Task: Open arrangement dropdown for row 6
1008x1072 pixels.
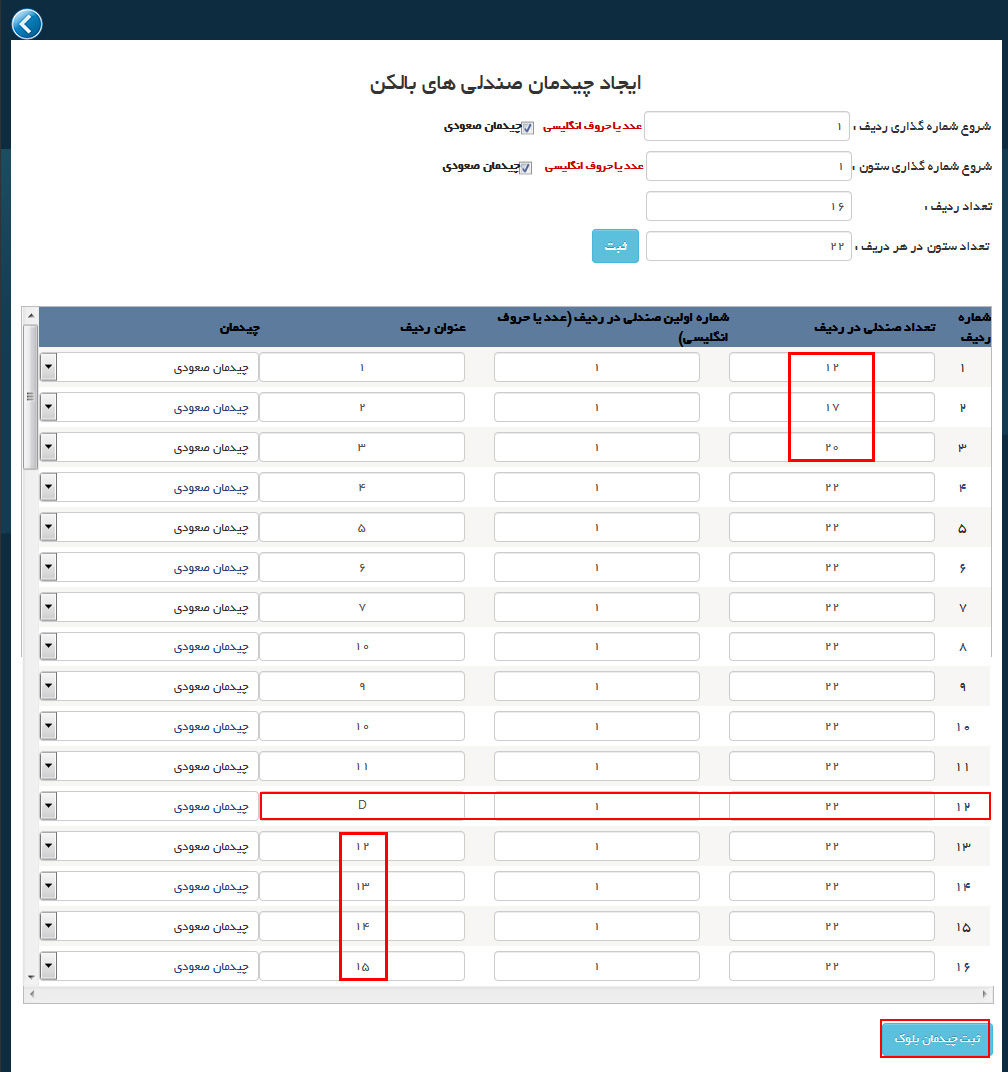Action: tap(48, 567)
